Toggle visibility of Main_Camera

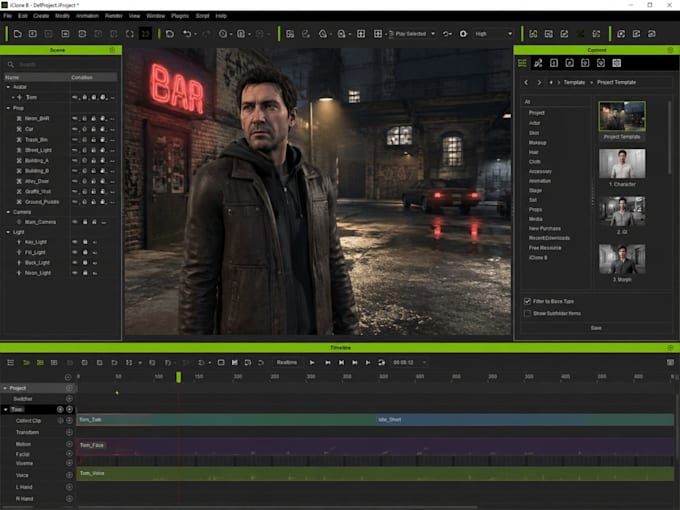point(75,222)
